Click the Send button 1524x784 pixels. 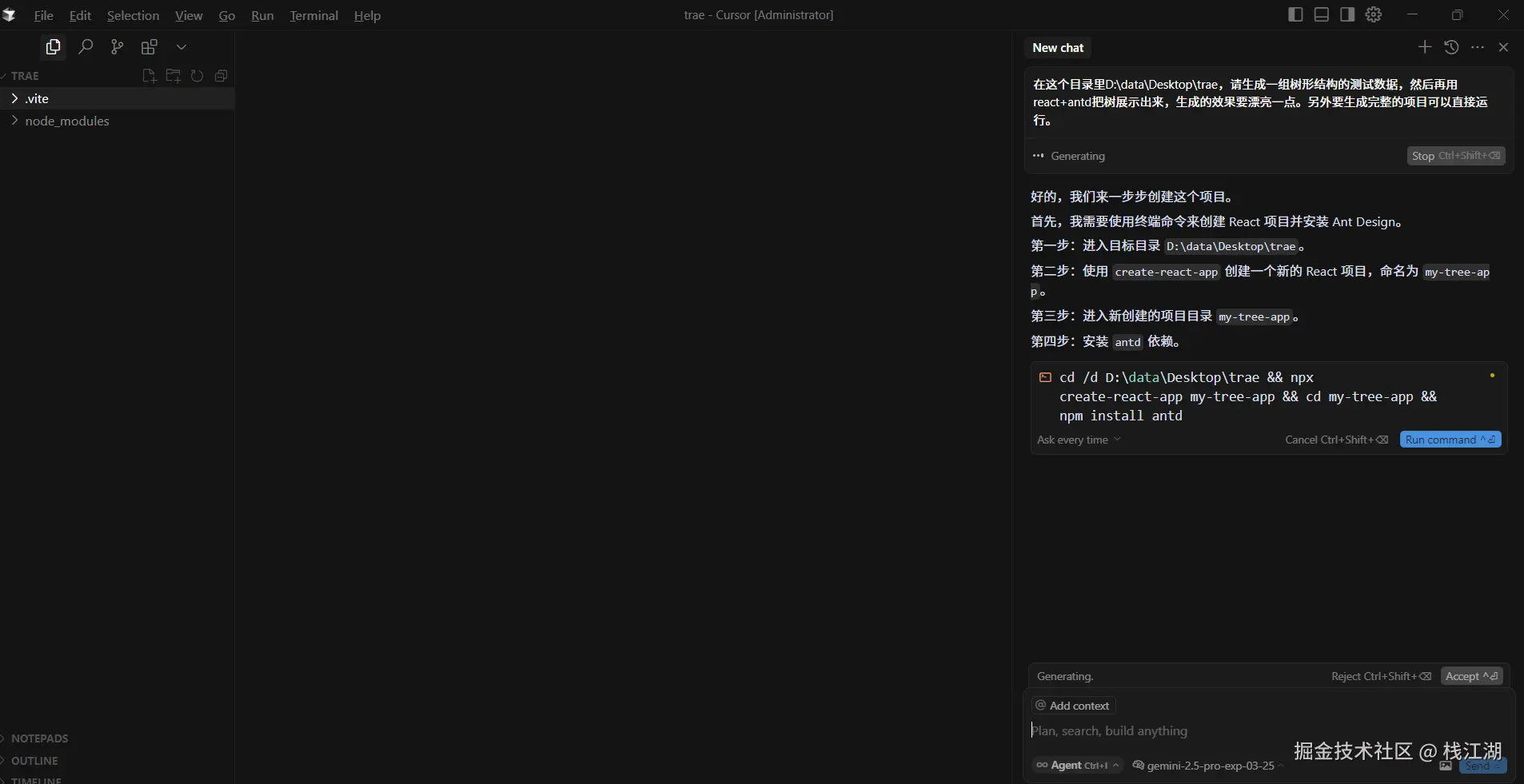[x=1482, y=766]
